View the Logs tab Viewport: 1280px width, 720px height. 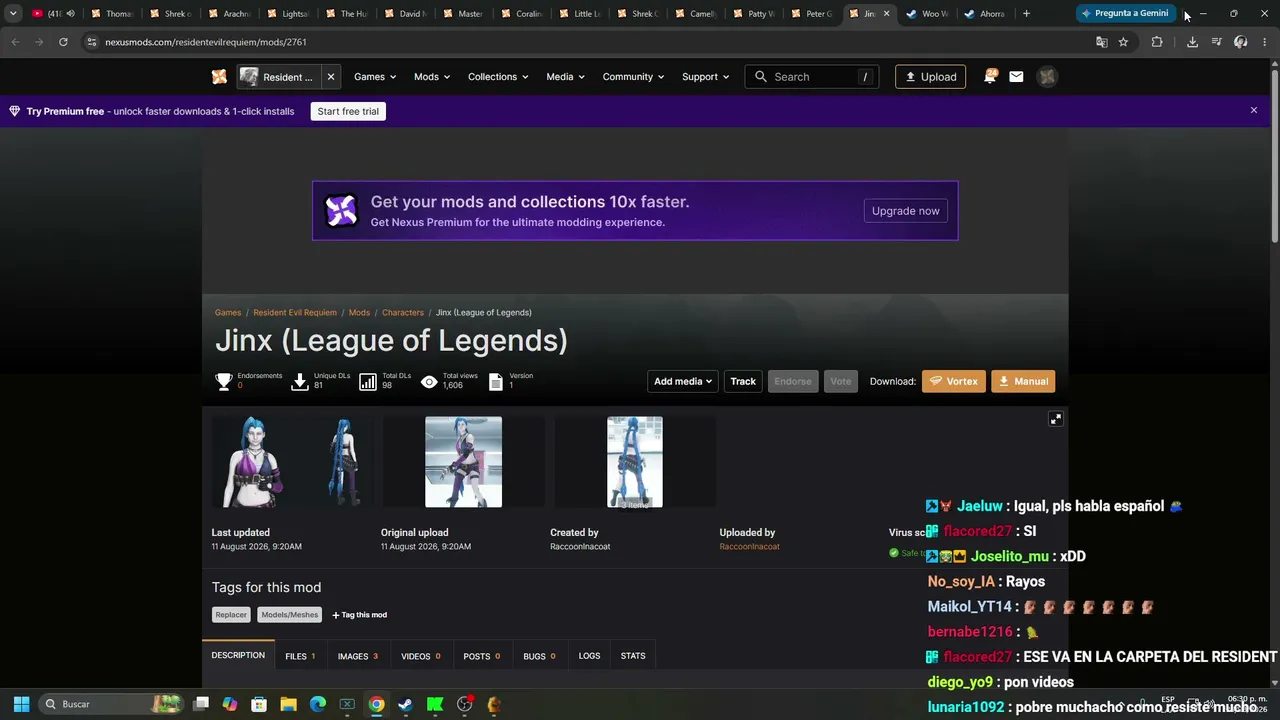(x=589, y=656)
